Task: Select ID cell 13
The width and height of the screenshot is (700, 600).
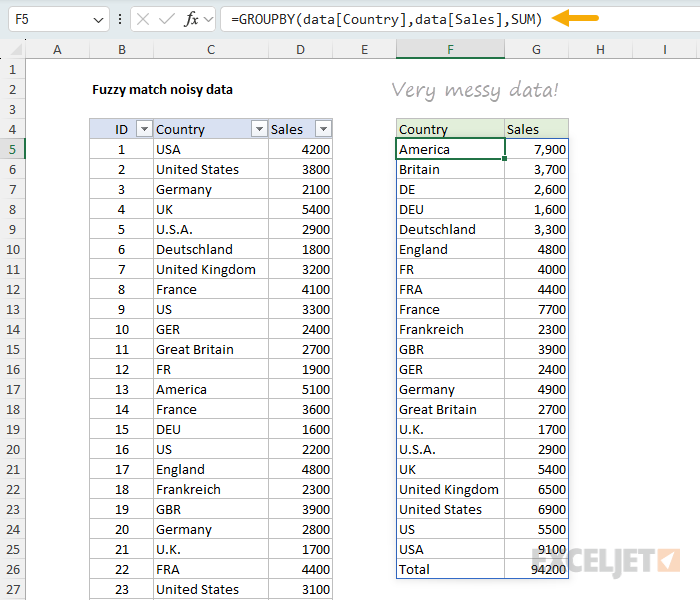Action: (121, 390)
